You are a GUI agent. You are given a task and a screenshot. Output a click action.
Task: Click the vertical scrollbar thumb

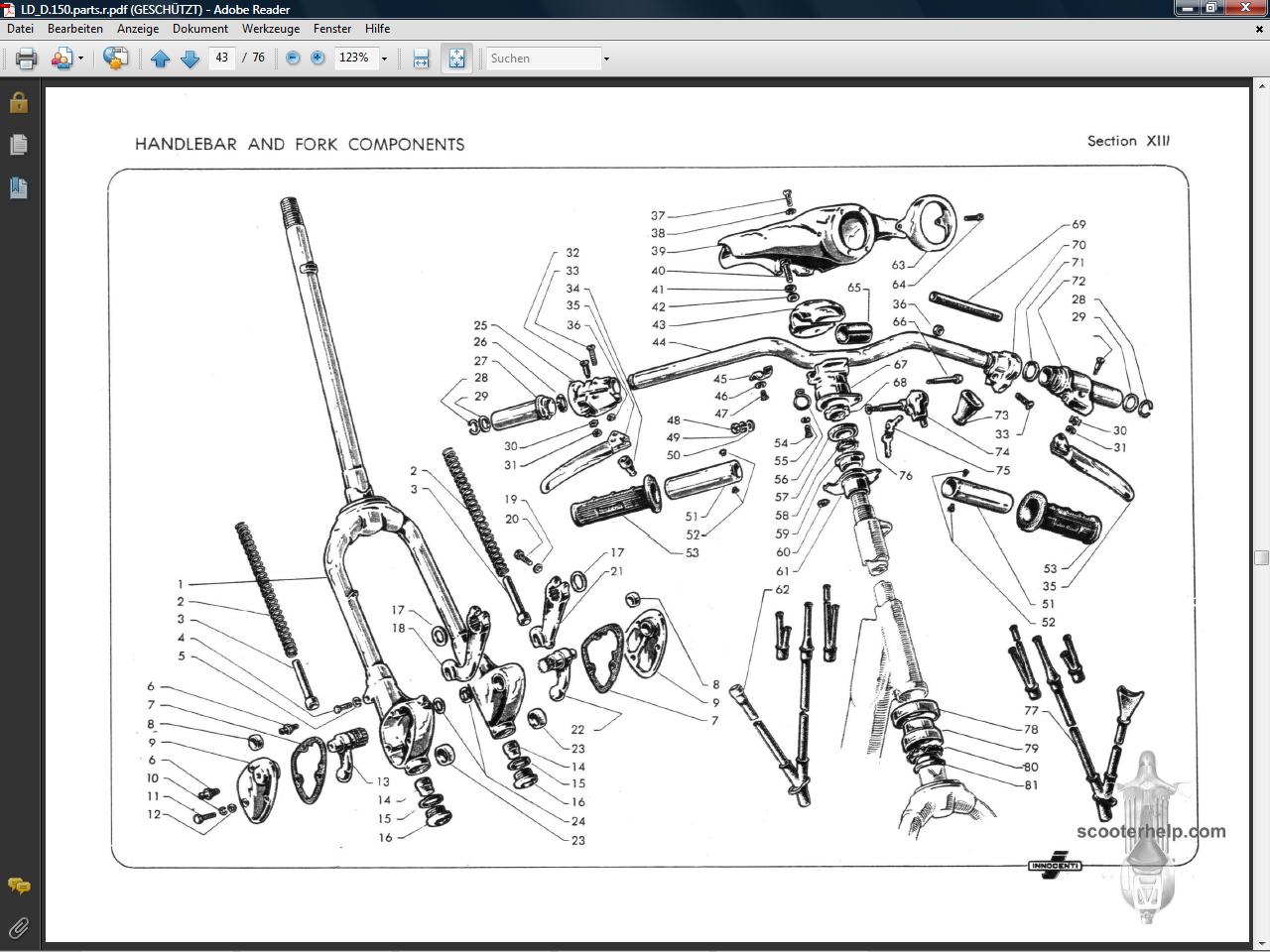pyautogui.click(x=1260, y=557)
